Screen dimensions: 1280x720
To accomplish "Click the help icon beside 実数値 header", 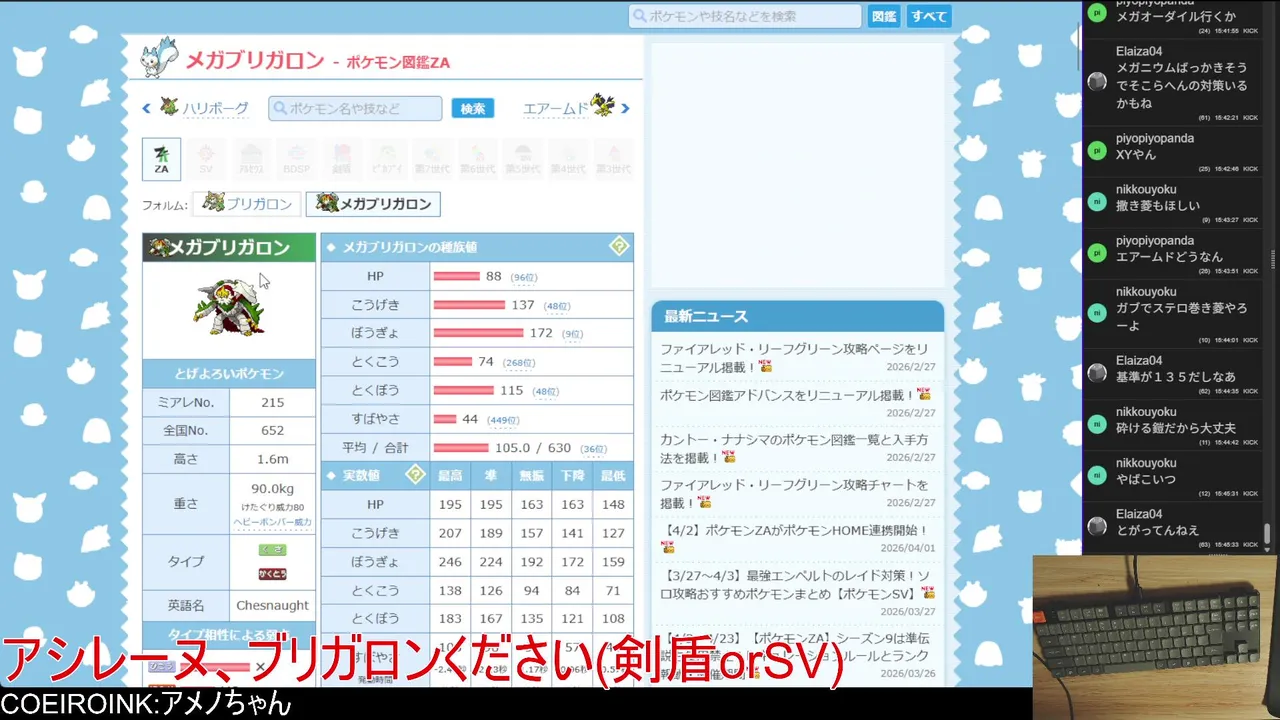I will pyautogui.click(x=415, y=475).
